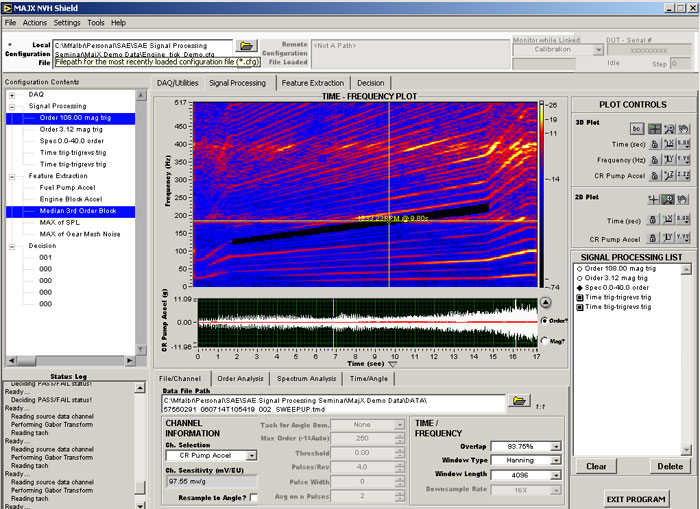Open folder browser for Data File Path
This screenshot has height=509, width=700.
click(518, 401)
